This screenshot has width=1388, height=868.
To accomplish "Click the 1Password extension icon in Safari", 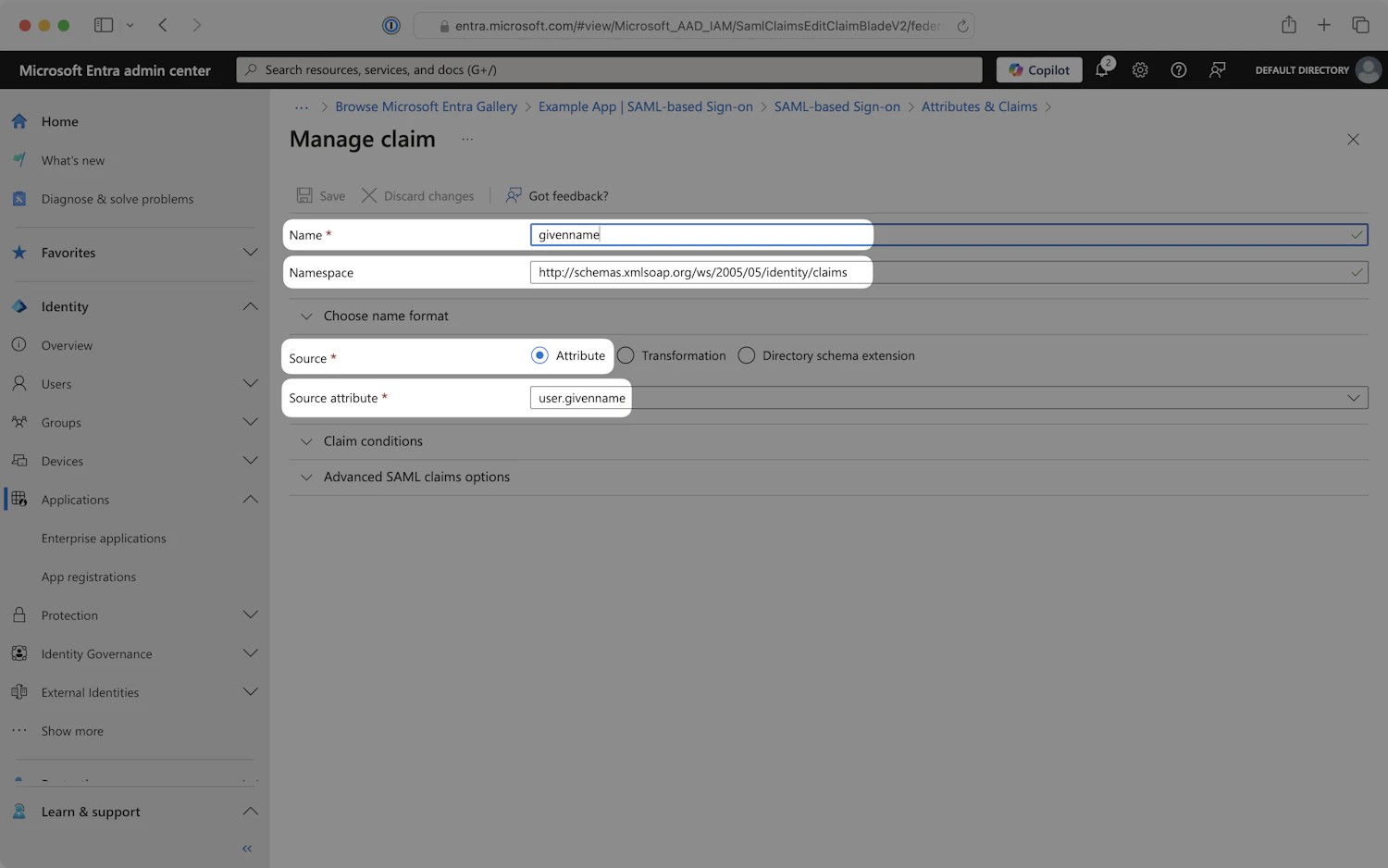I will (391, 26).
